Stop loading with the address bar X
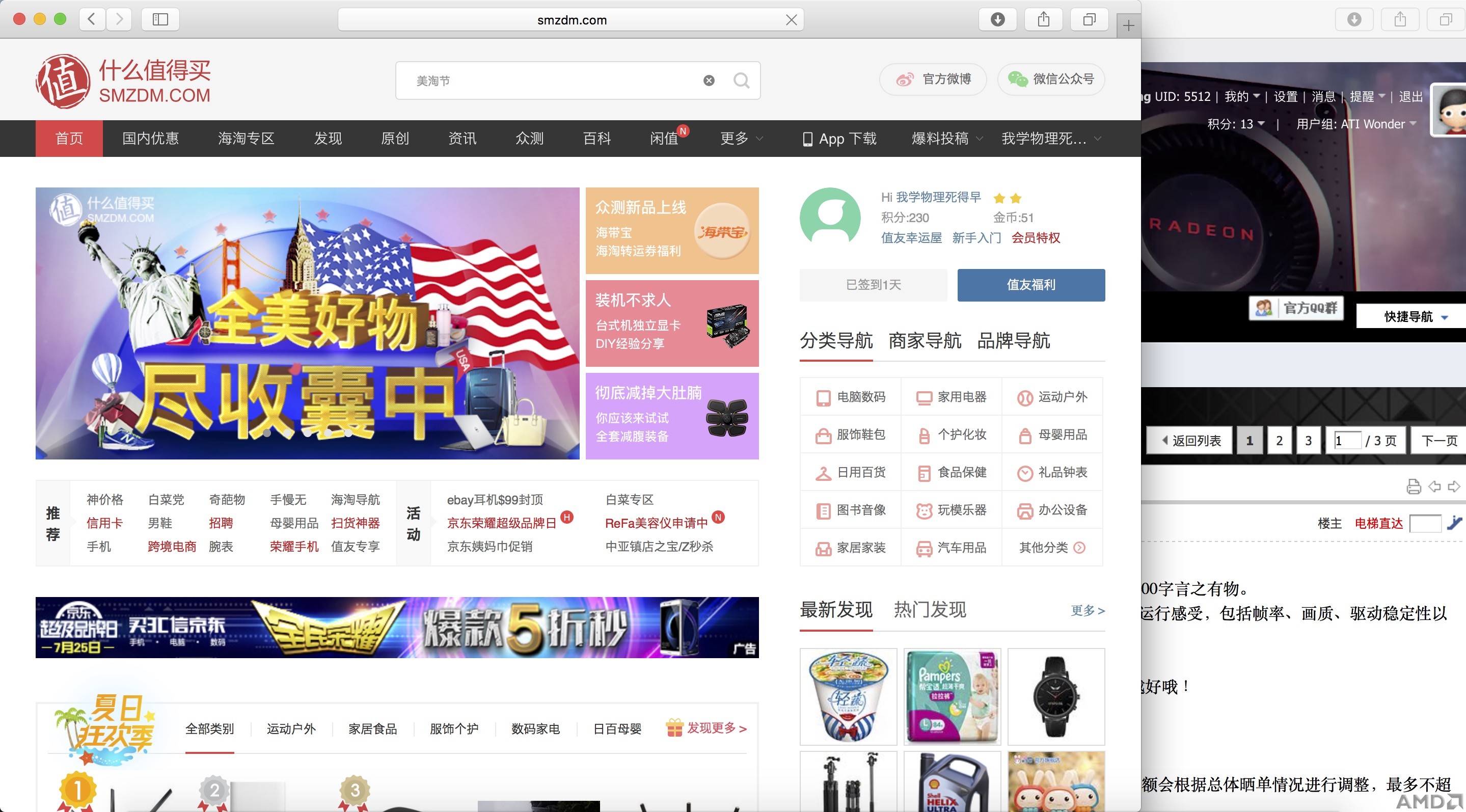Viewport: 1466px width, 812px height. click(x=791, y=20)
